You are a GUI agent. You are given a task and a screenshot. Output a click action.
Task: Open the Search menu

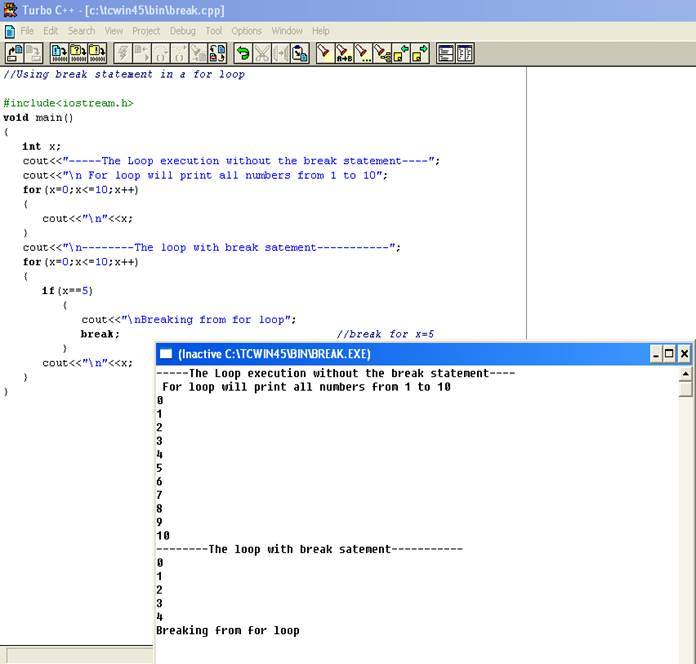click(x=81, y=31)
